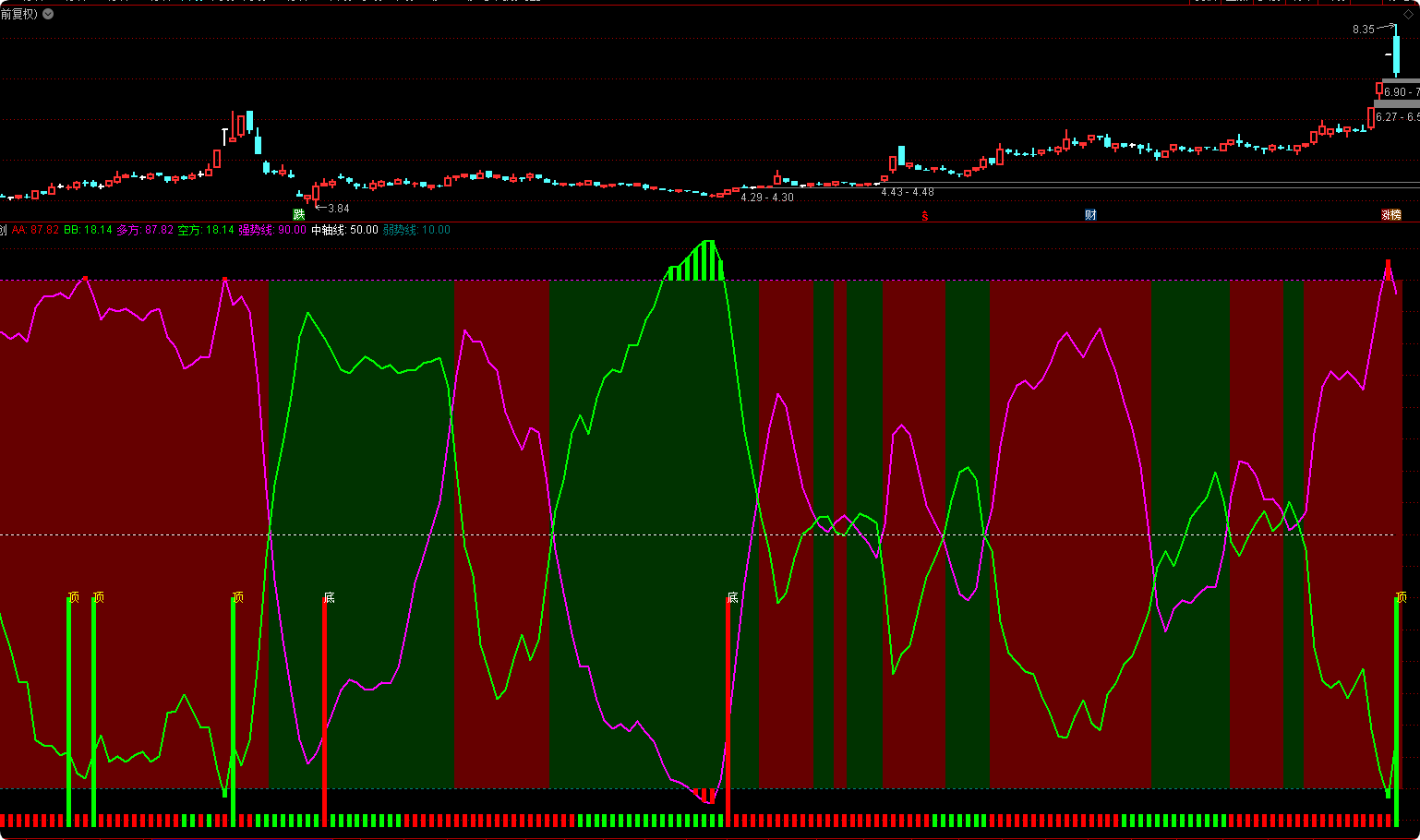Click the 底 marker above the first red bar
Screen dimensions: 1420x840
(x=329, y=597)
